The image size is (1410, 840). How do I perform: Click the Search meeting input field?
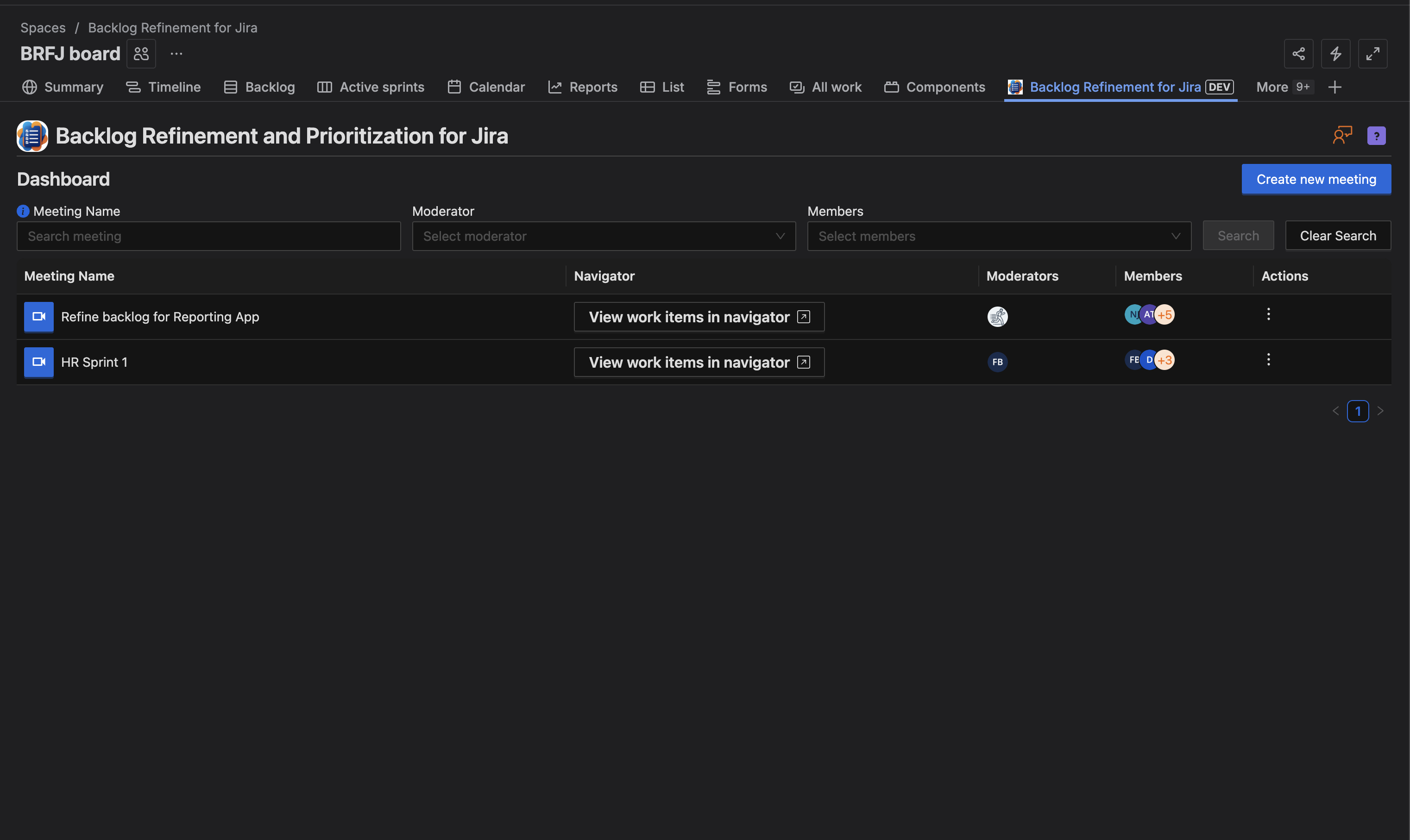click(208, 236)
